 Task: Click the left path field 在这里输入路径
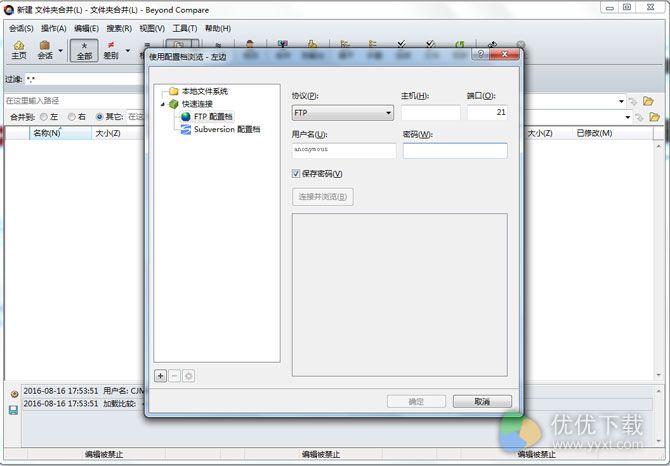tap(75, 101)
